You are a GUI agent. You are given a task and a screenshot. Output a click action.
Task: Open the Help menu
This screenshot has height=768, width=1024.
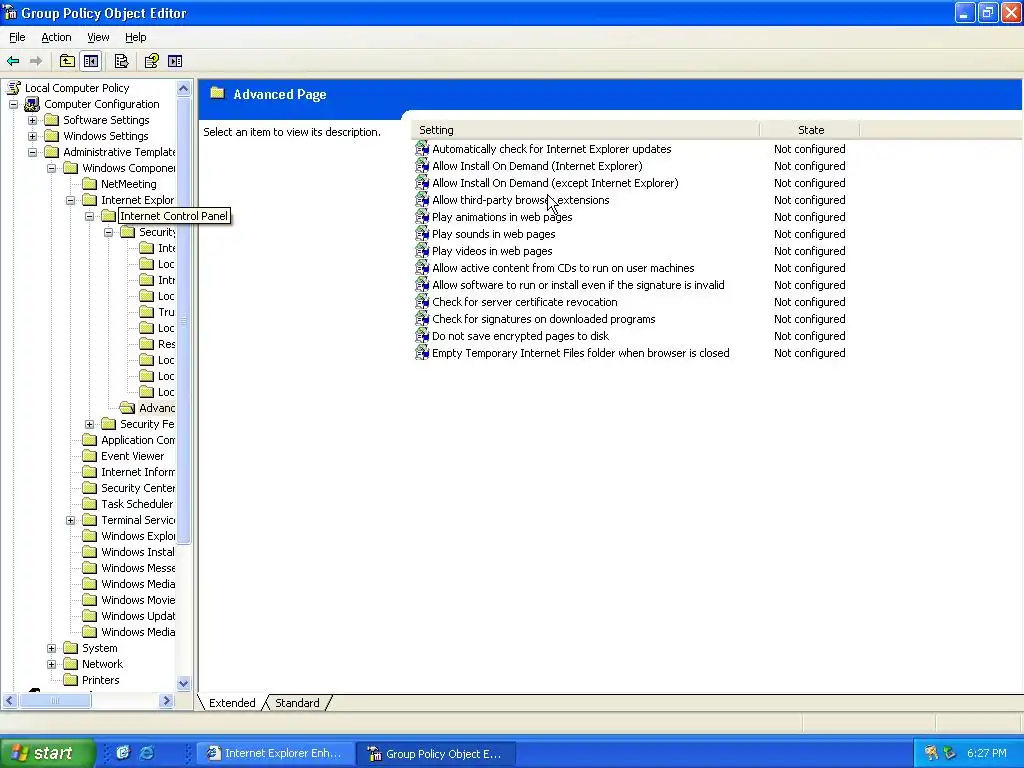(x=135, y=37)
